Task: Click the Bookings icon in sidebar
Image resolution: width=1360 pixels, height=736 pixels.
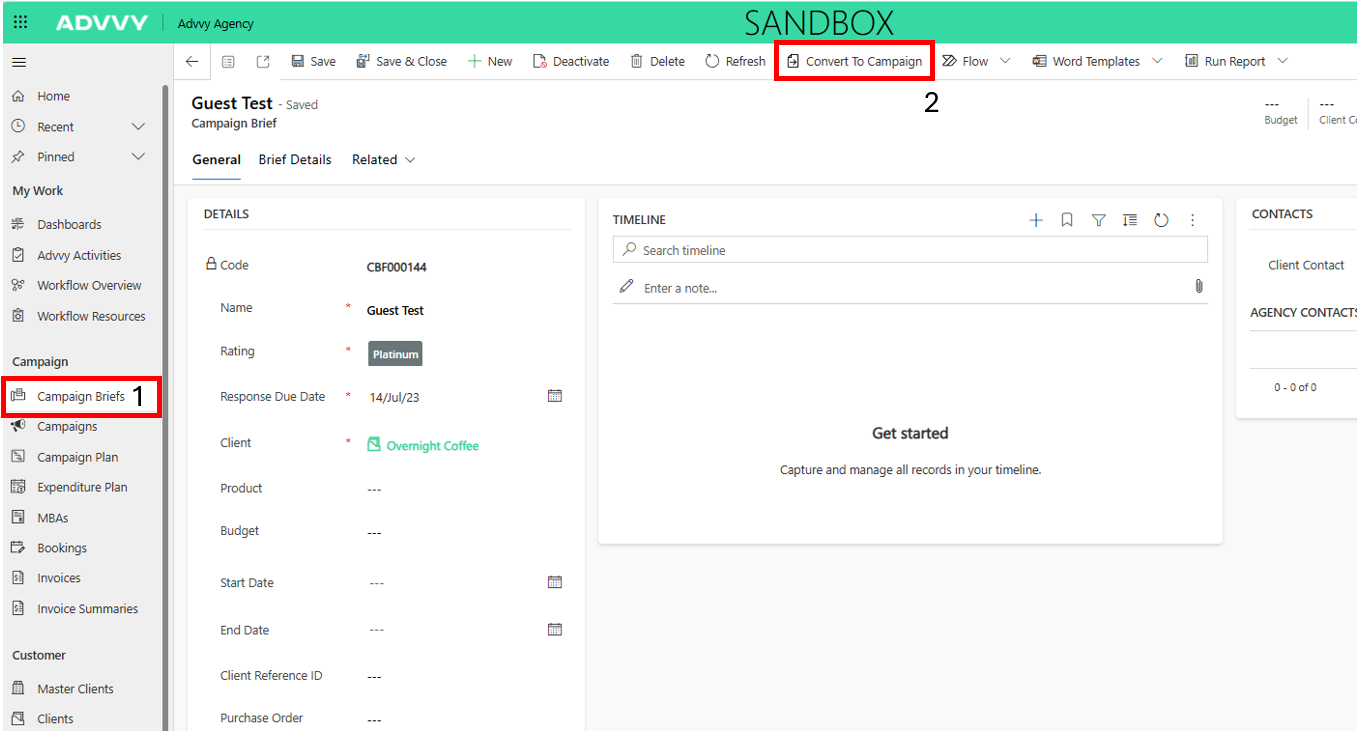Action: coord(18,548)
